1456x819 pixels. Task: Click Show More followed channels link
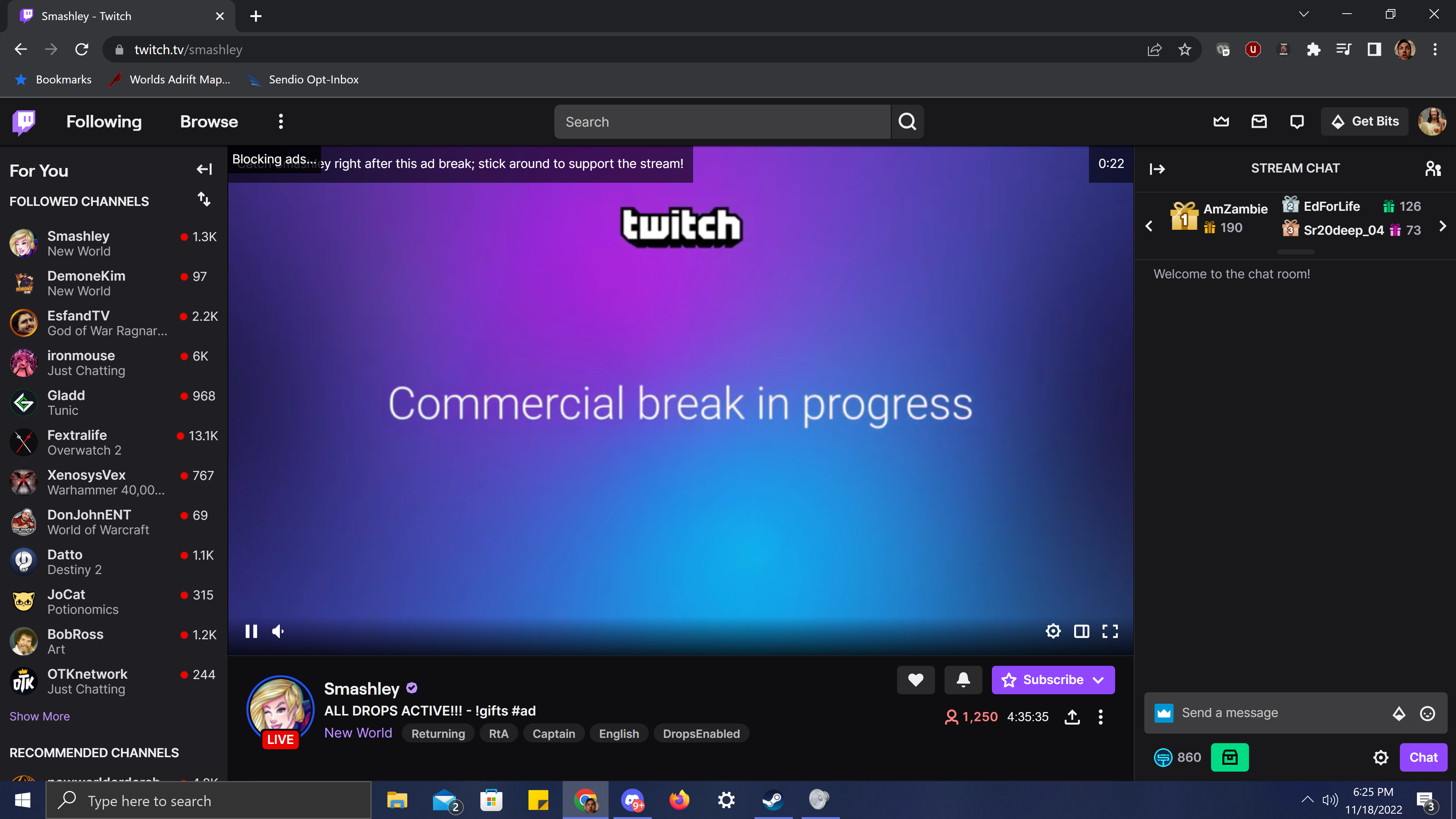(x=39, y=716)
